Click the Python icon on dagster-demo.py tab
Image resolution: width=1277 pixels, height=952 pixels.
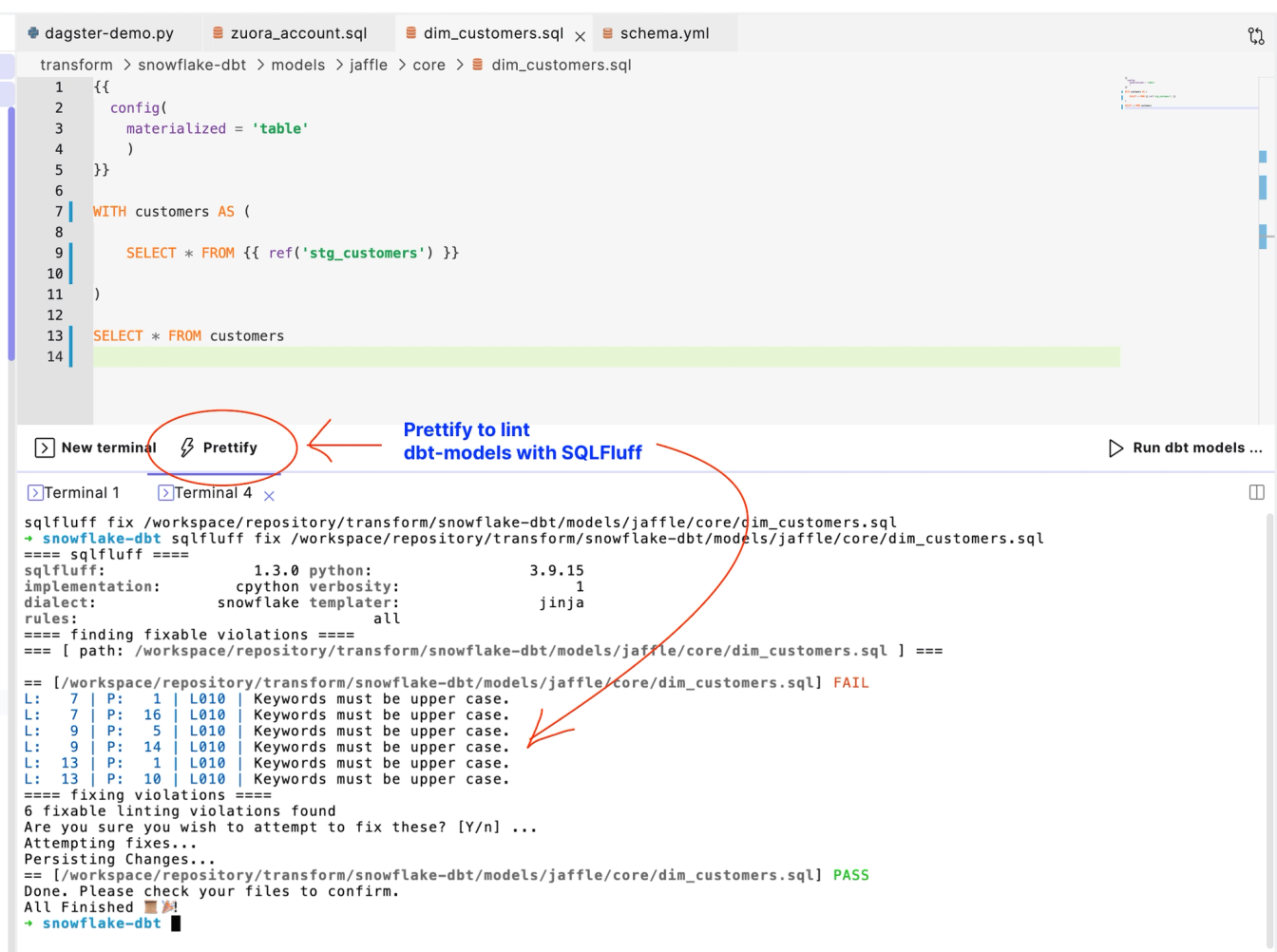click(x=33, y=32)
